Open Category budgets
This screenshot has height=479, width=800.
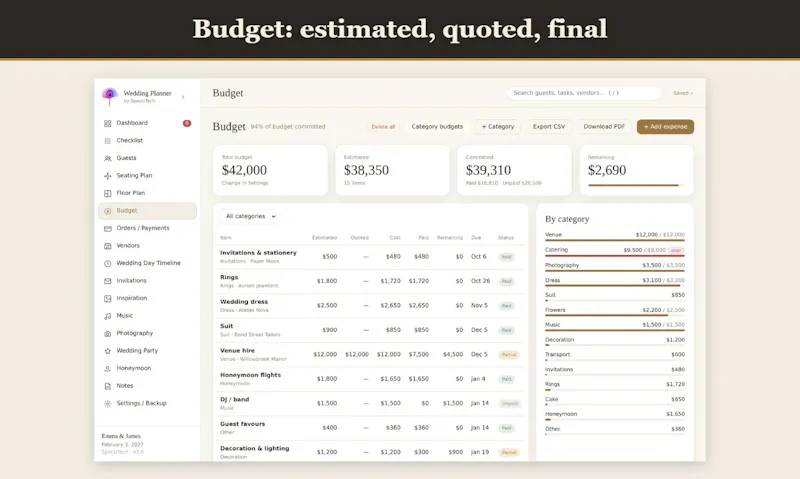click(x=437, y=127)
